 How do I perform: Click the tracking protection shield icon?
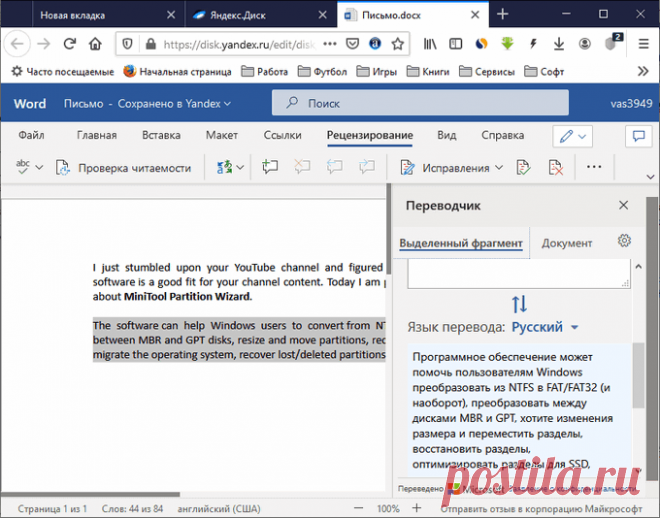[127, 44]
